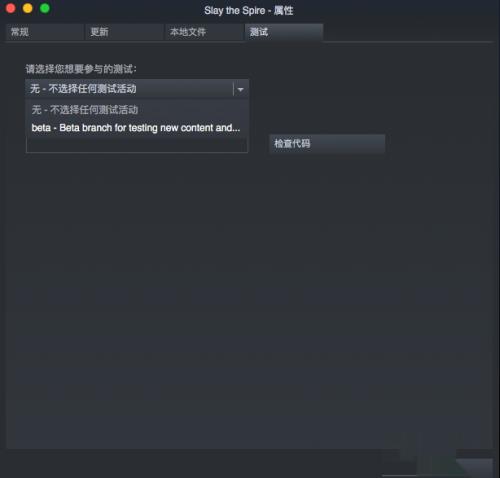Click the dropdown arrow of the beta selector
This screenshot has width=500, height=478.
click(241, 89)
